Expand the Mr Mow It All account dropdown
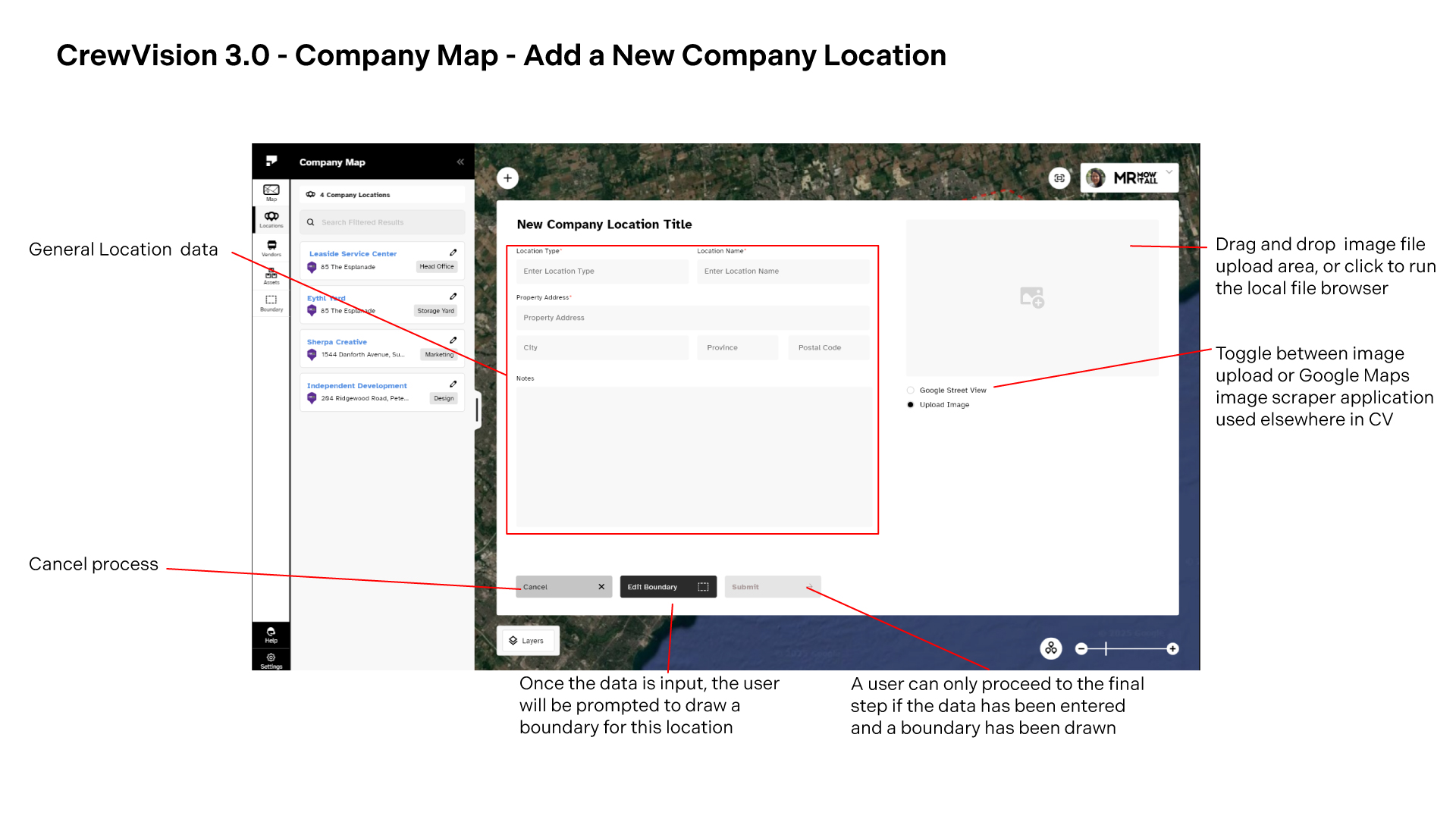Screen dimensions: 1456x819 point(1169,172)
